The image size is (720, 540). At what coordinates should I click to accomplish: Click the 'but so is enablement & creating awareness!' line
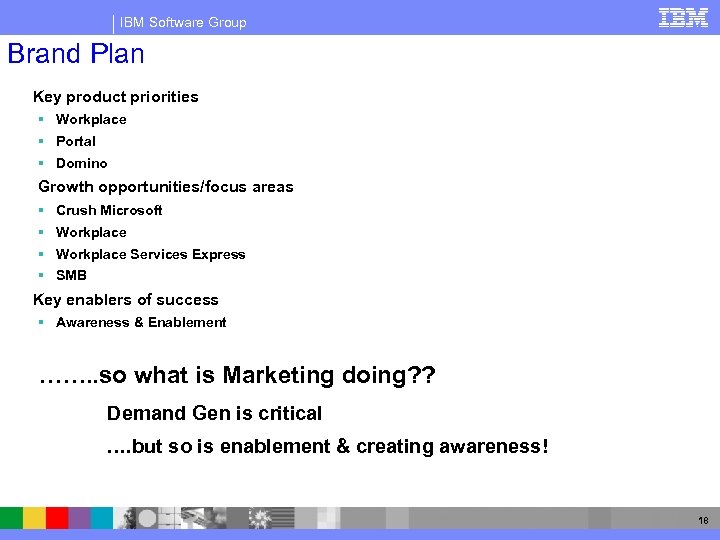click(327, 446)
